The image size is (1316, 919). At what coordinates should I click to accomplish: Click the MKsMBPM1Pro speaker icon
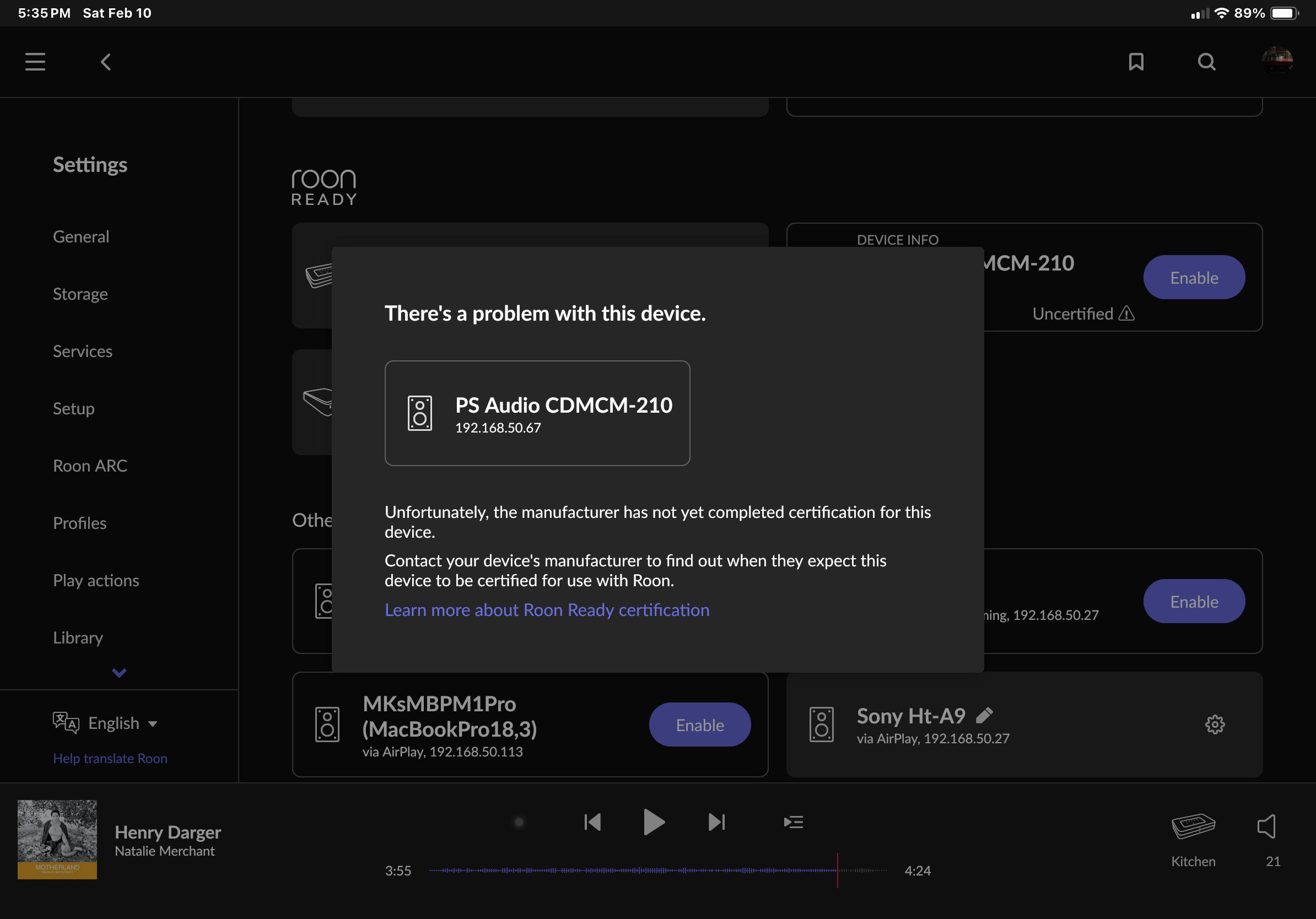click(327, 724)
